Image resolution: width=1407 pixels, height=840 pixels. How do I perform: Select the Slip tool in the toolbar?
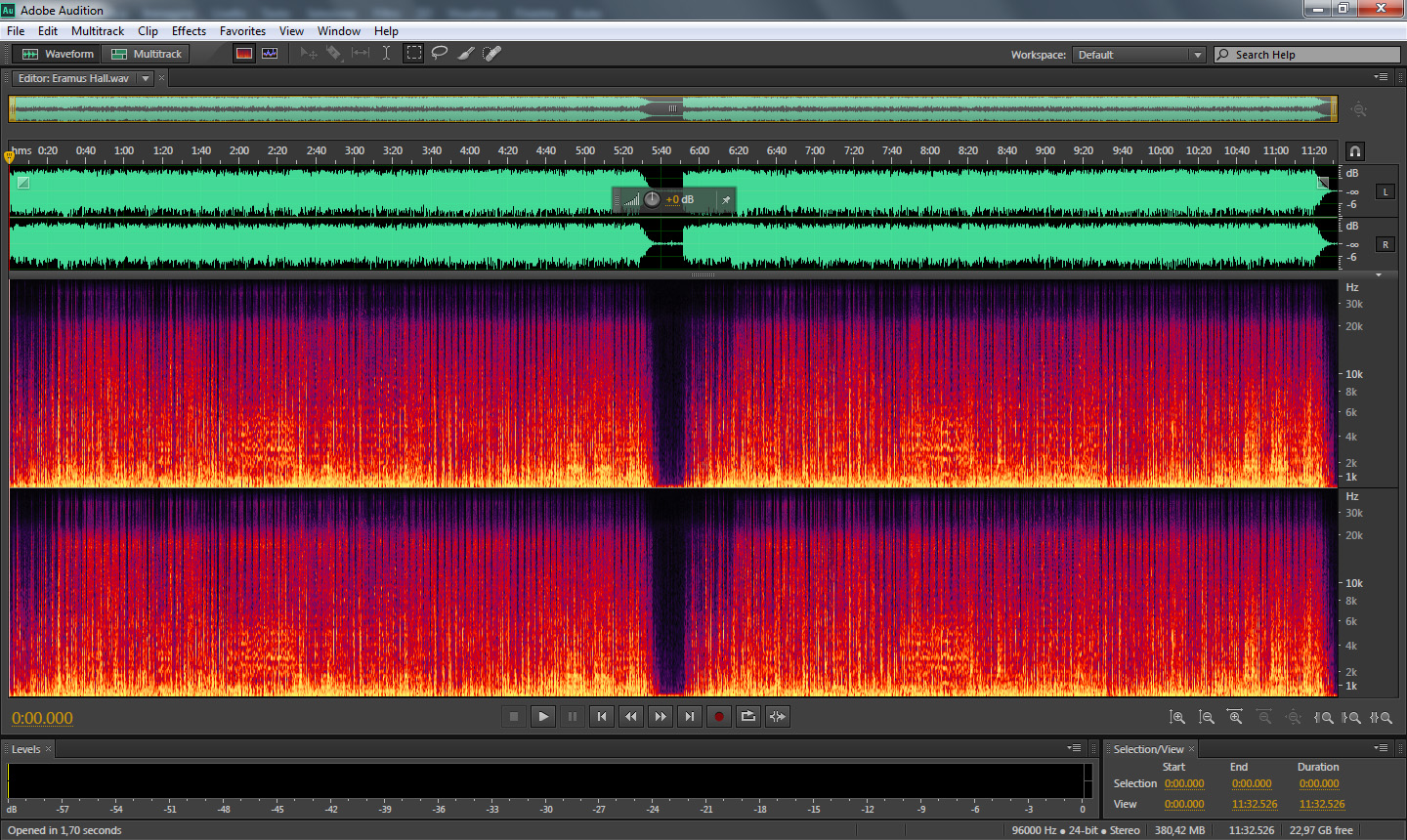[x=361, y=54]
